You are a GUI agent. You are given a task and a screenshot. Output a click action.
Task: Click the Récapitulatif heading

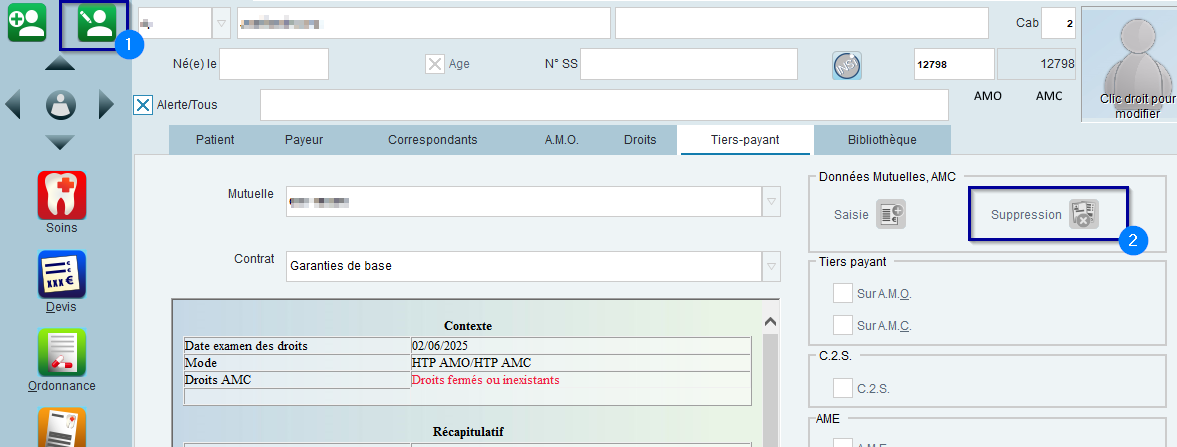pos(468,432)
